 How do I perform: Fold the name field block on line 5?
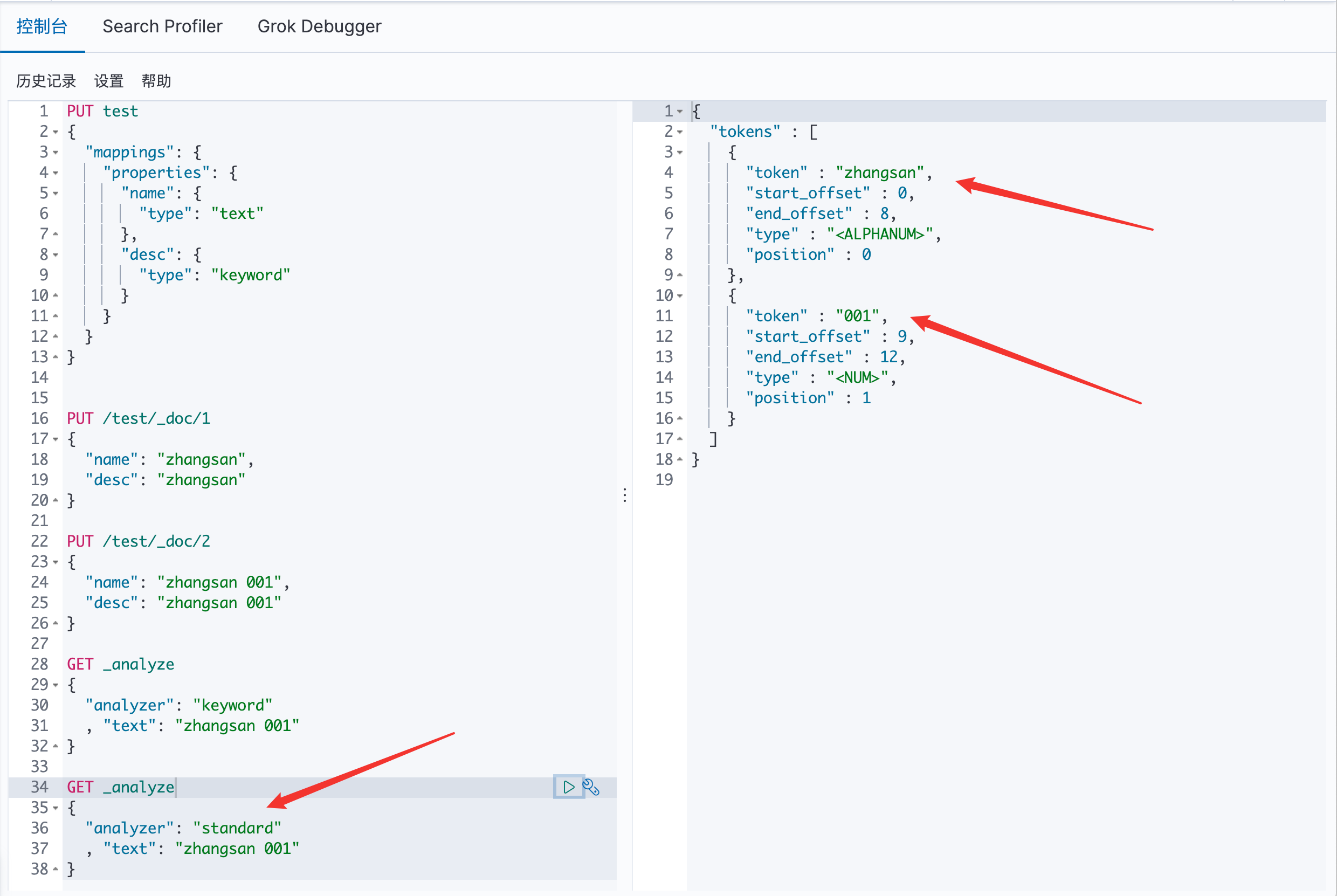pyautogui.click(x=56, y=193)
